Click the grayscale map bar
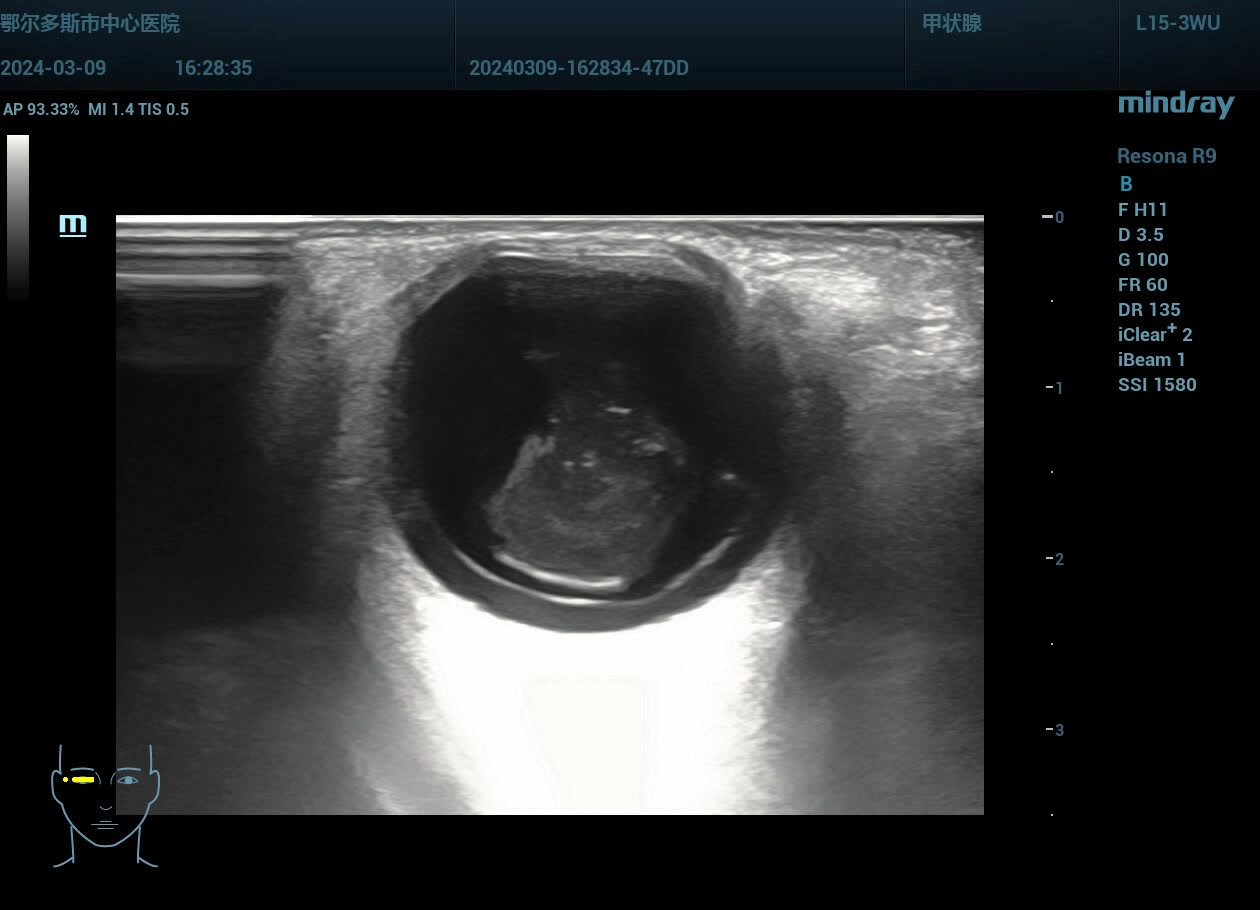 [18, 217]
